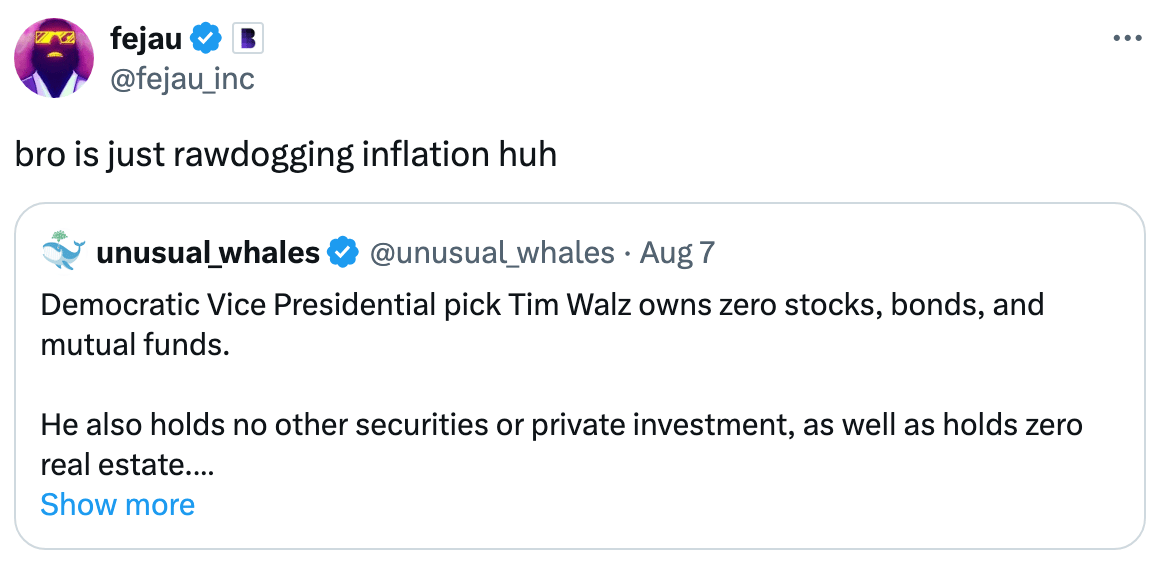This screenshot has width=1172, height=570.
Task: Click the affiliate badge beside fejau's name
Action: click(246, 39)
